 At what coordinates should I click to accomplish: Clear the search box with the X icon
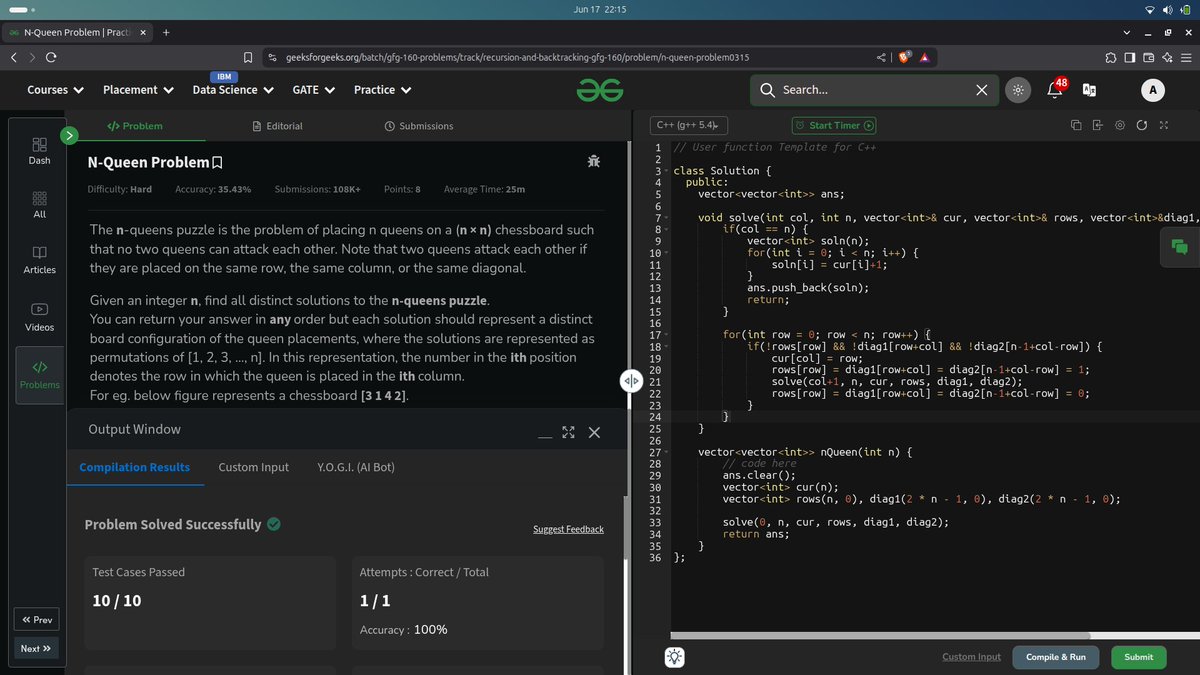(982, 90)
